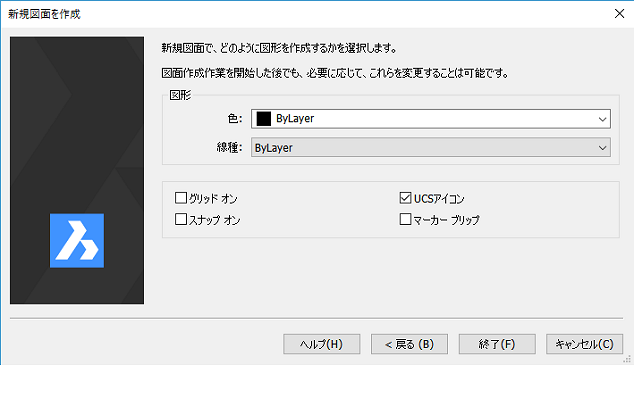Open the 色 color dropdown
This screenshot has height=414, width=634.
(431, 119)
